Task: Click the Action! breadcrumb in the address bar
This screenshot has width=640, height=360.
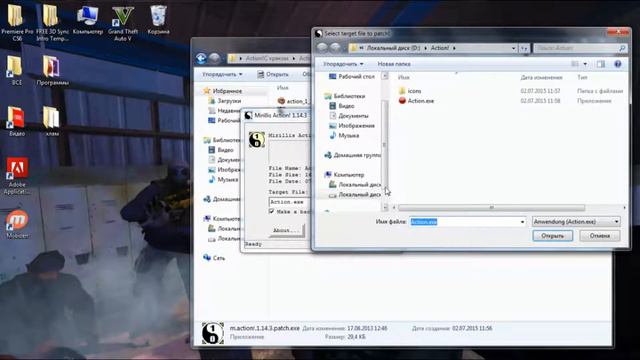Action: pyautogui.click(x=440, y=48)
